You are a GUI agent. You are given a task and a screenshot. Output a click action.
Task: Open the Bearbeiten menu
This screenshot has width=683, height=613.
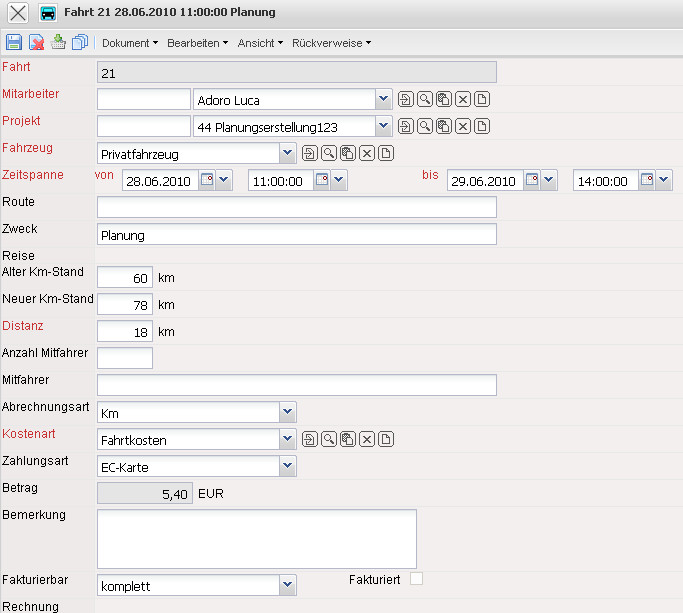click(x=197, y=43)
